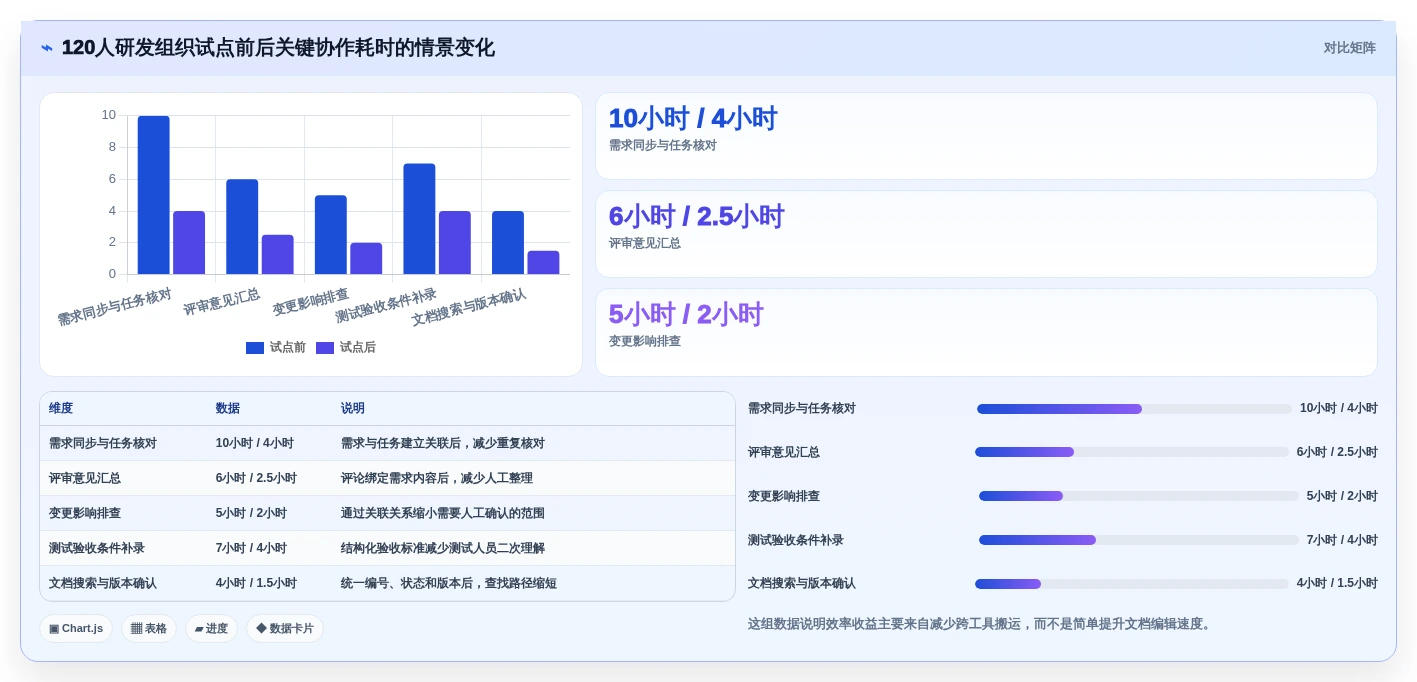
Task: Click the 对比矩阵 label in header
Action: coord(1349,48)
